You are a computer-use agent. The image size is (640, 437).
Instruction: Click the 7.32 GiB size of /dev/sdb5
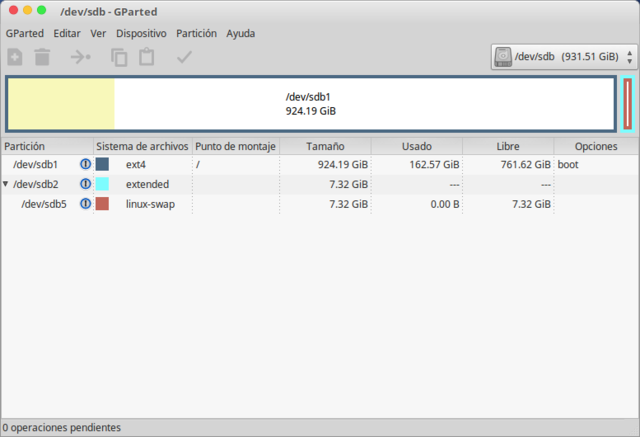click(349, 204)
